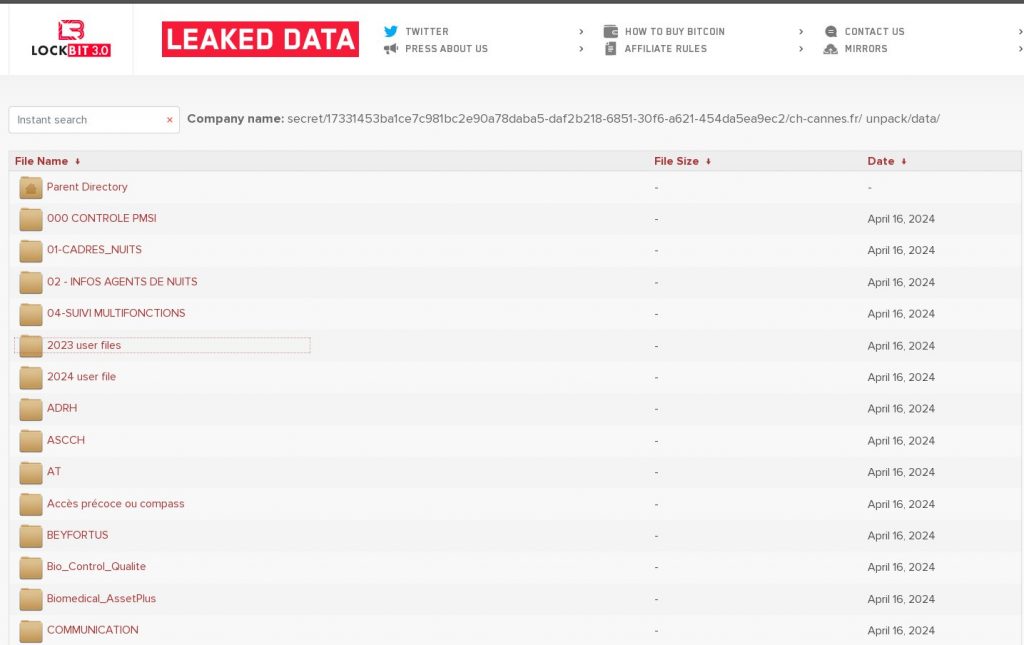Open the Contact Us menu item
This screenshot has height=645, width=1024.
click(874, 31)
